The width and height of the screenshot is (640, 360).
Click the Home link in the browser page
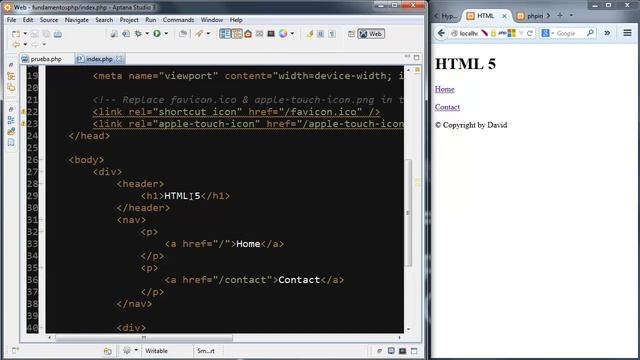pyautogui.click(x=444, y=89)
